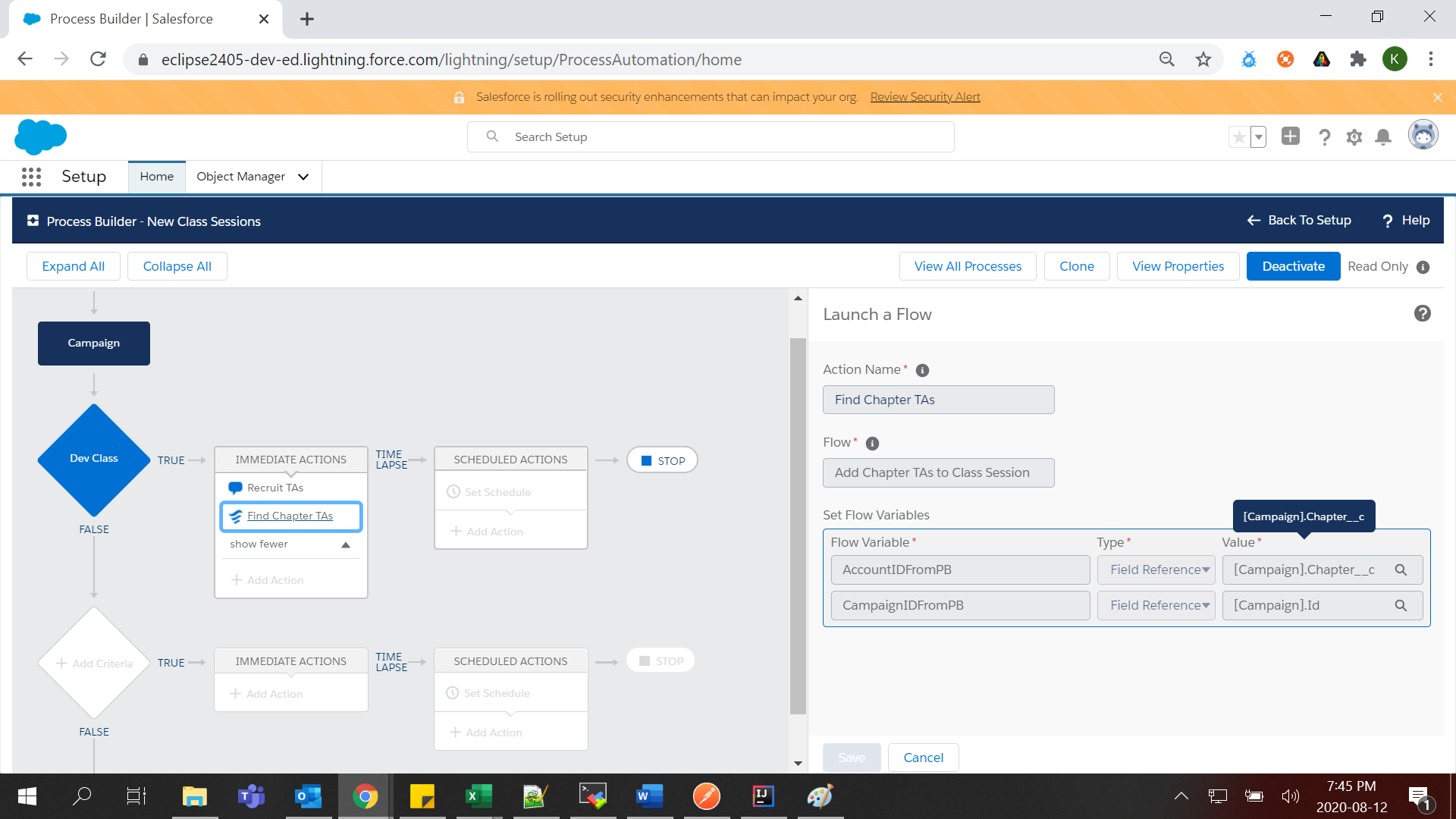Viewport: 1456px width, 819px height.
Task: Open the AccountIDFromPB Type dropdown
Action: (x=1156, y=570)
